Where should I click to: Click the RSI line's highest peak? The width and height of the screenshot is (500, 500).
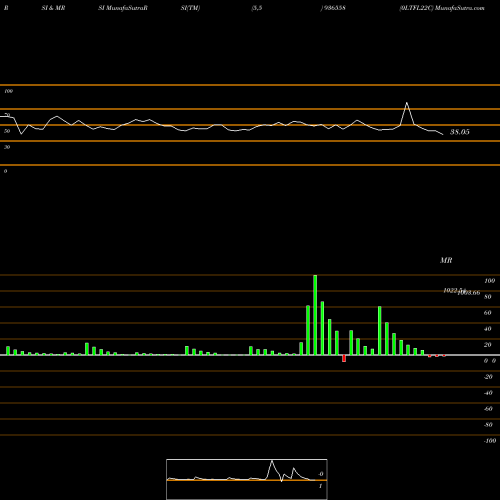407,103
